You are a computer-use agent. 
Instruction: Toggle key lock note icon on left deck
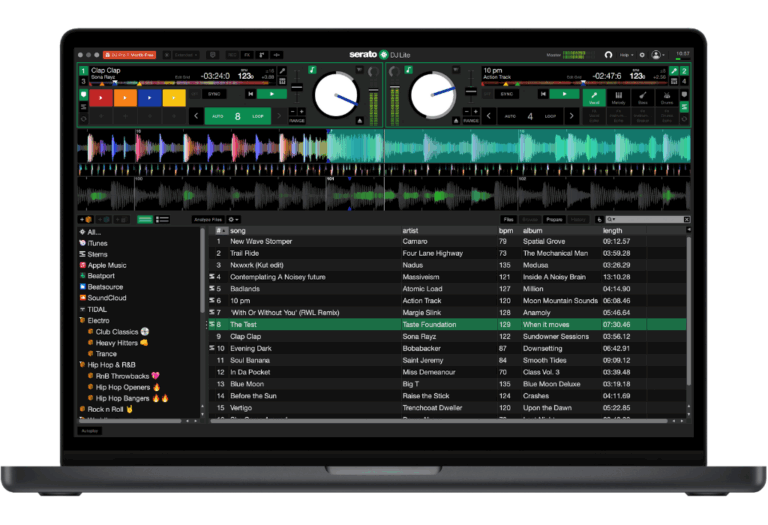(312, 70)
